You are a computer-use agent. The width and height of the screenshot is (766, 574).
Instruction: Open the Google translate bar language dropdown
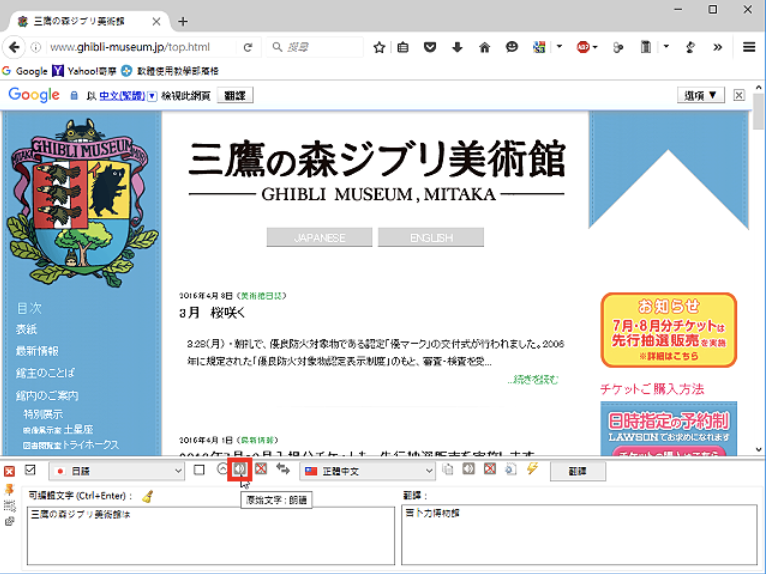pyautogui.click(x=152, y=96)
